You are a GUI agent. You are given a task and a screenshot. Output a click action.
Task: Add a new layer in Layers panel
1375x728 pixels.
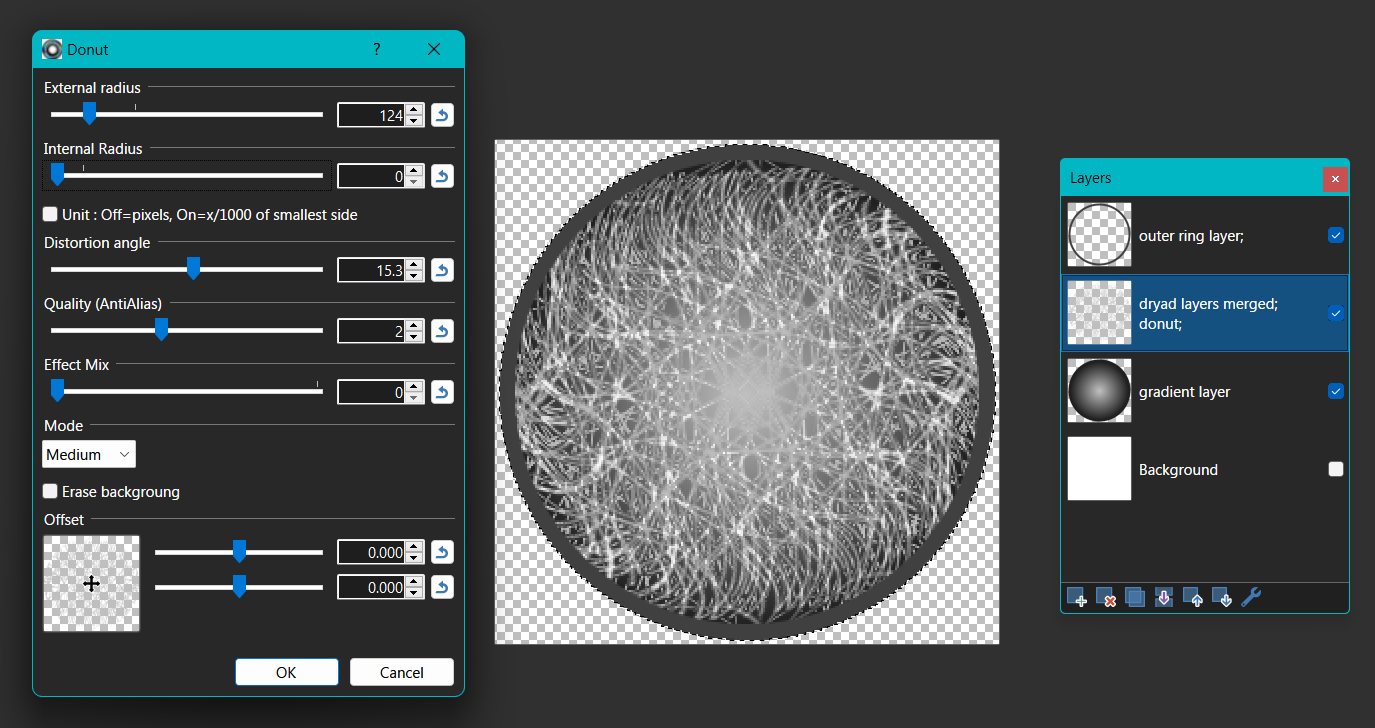1077,597
